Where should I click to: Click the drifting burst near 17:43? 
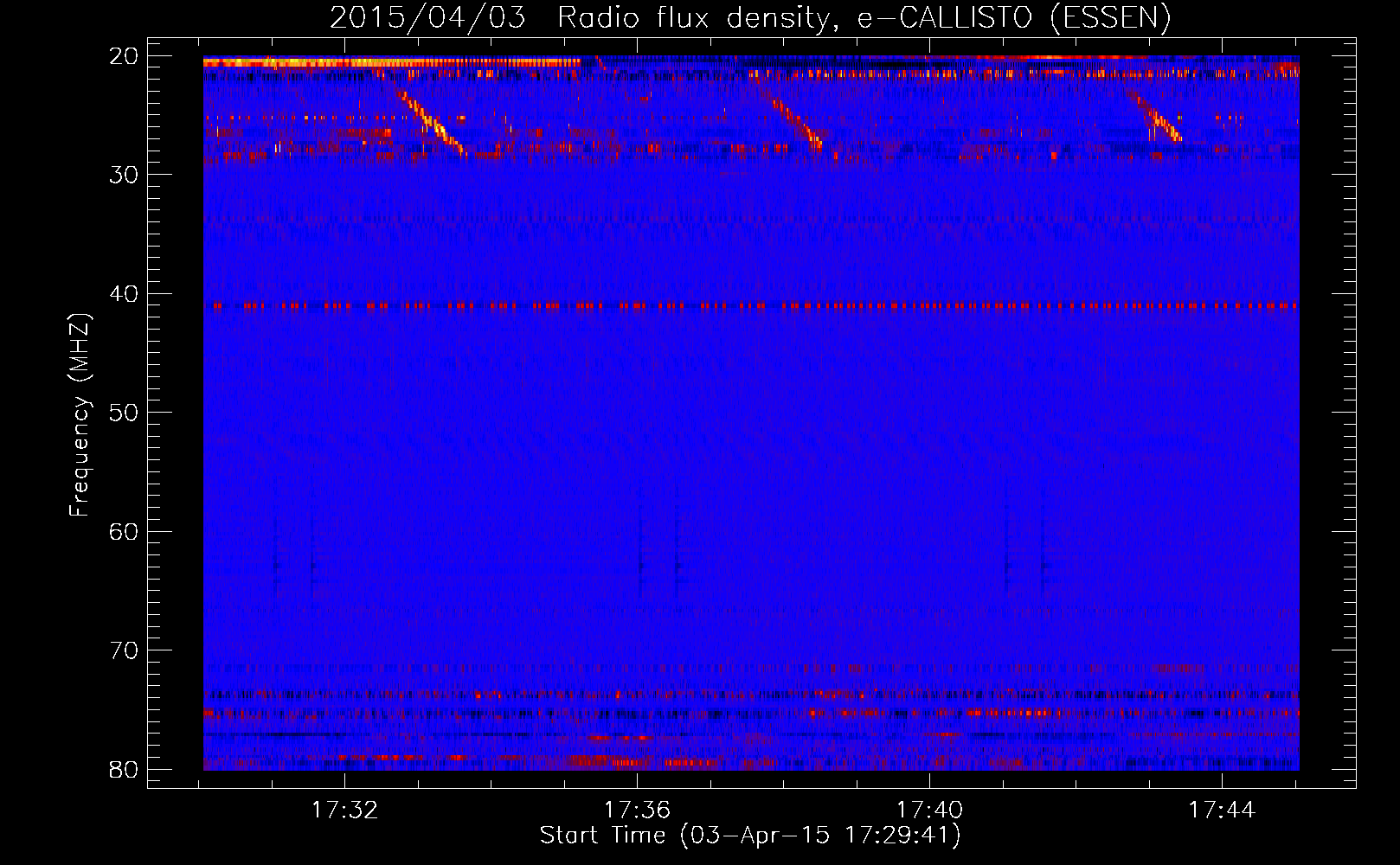tap(1156, 116)
